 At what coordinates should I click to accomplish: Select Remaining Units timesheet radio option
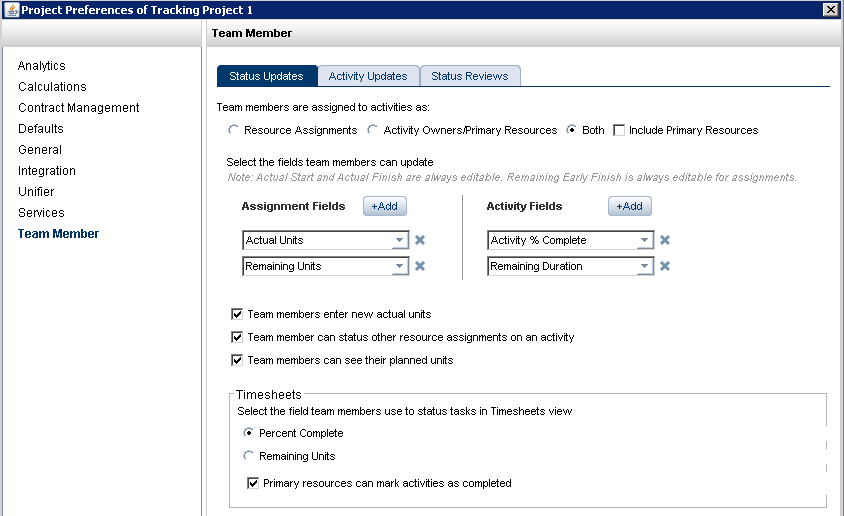coord(248,456)
